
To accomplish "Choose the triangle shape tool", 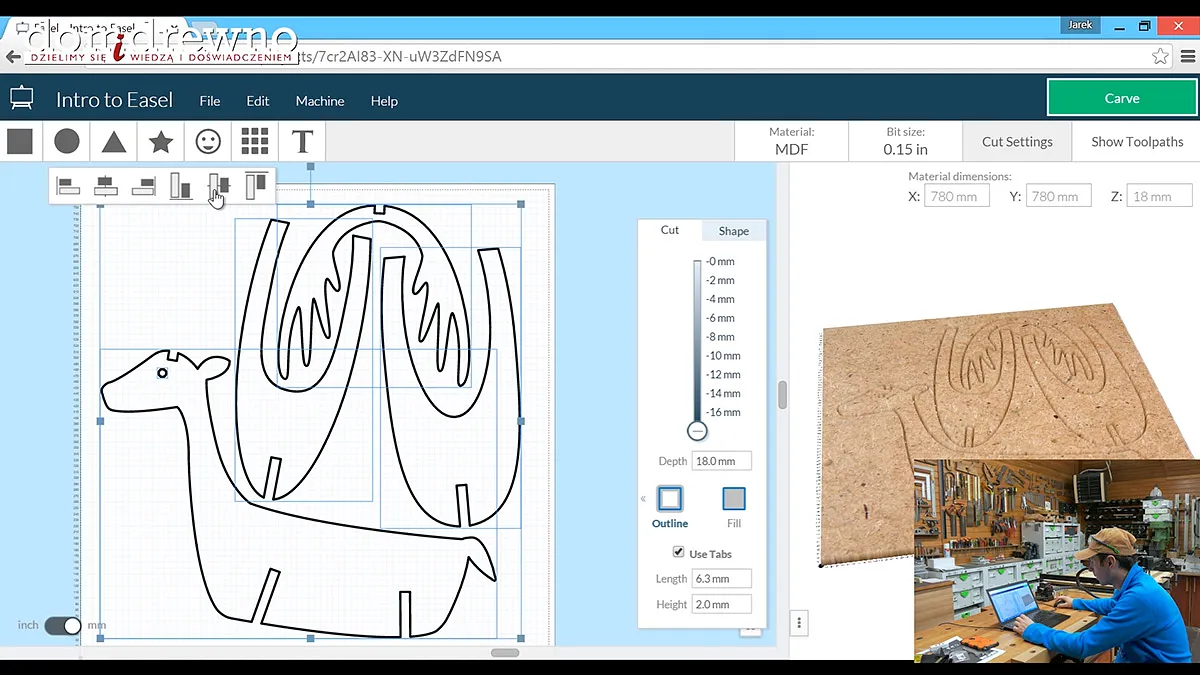I will pyautogui.click(x=114, y=141).
